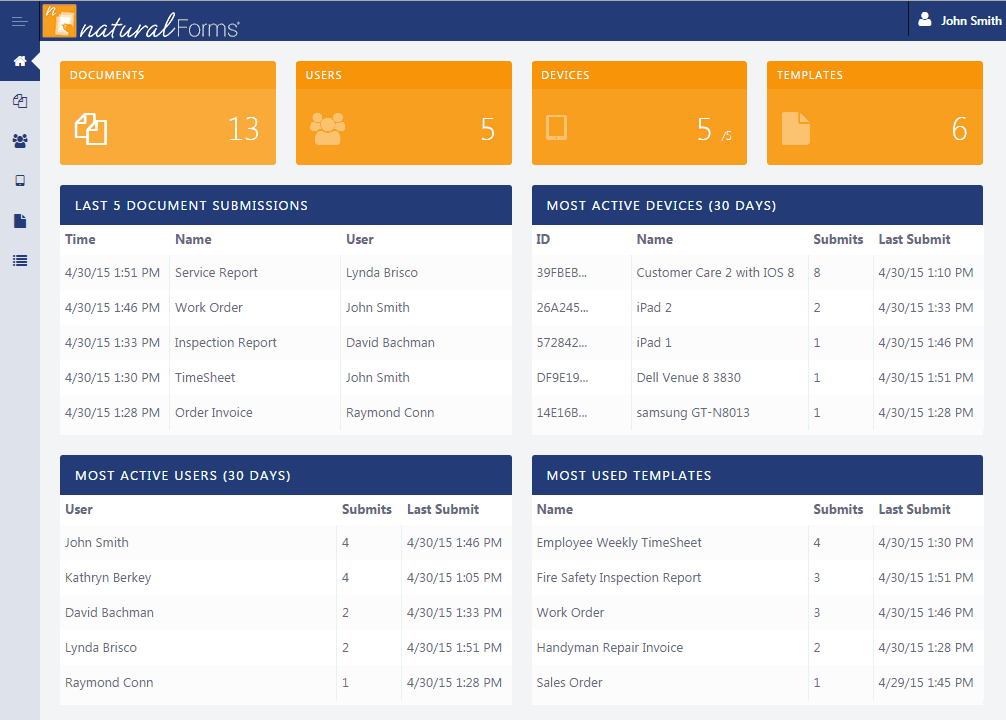Open the John Smith account menu
Viewport: 1006px width, 720px height.
coord(962,18)
